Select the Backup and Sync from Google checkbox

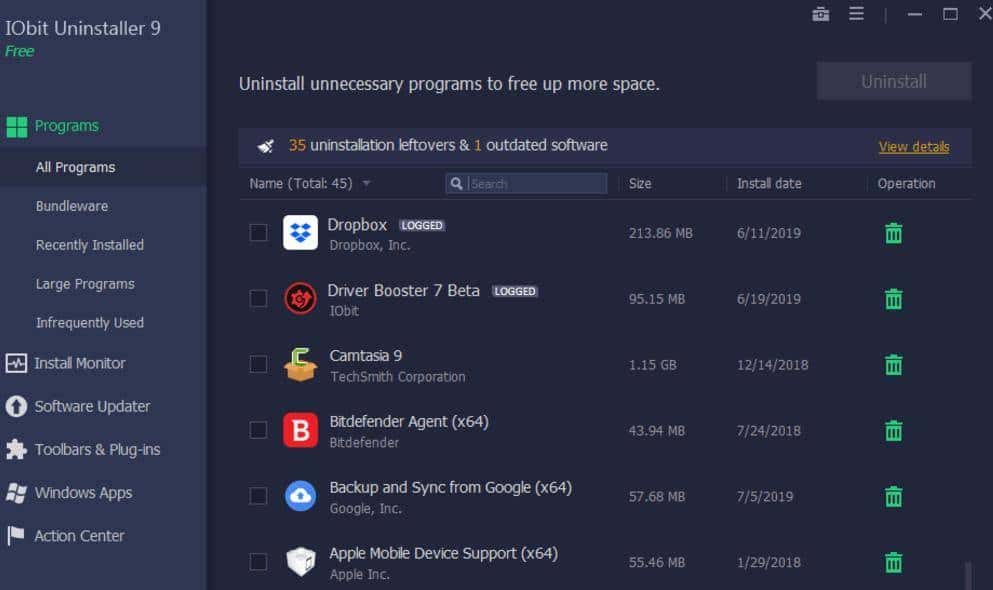pos(258,496)
